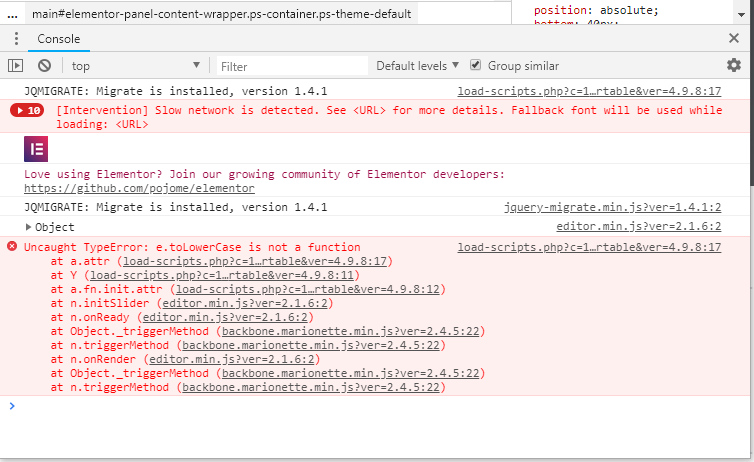Open github.com/pojome/elementor link
The image size is (754, 462).
tap(139, 188)
